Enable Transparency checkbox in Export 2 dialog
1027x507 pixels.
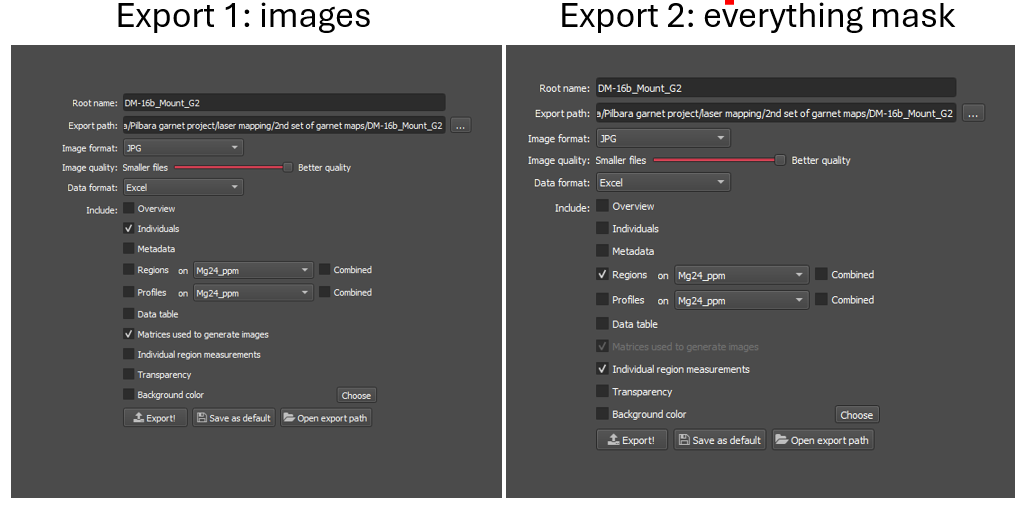click(x=603, y=392)
